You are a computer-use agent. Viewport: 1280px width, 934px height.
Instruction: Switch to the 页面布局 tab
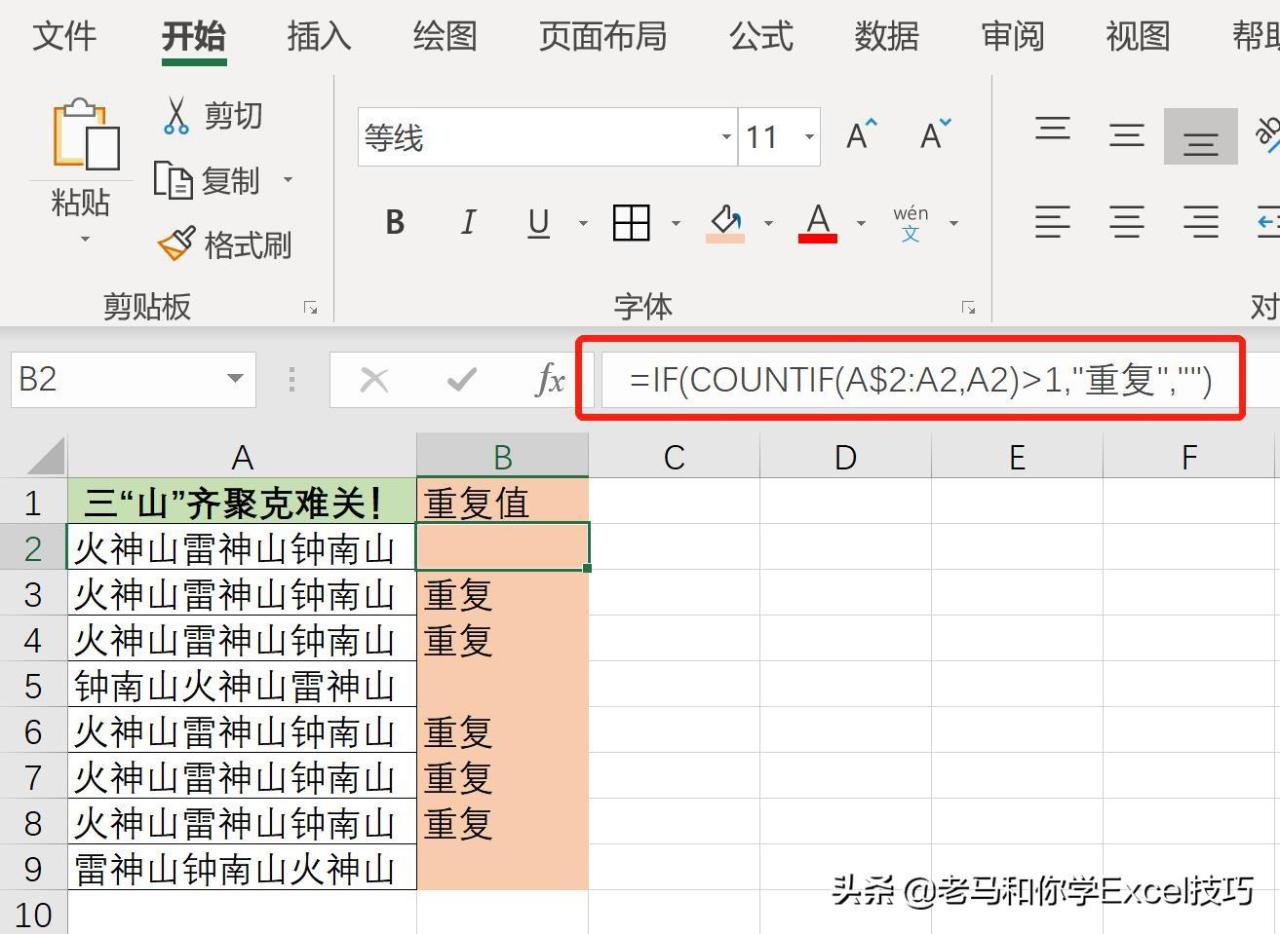603,37
